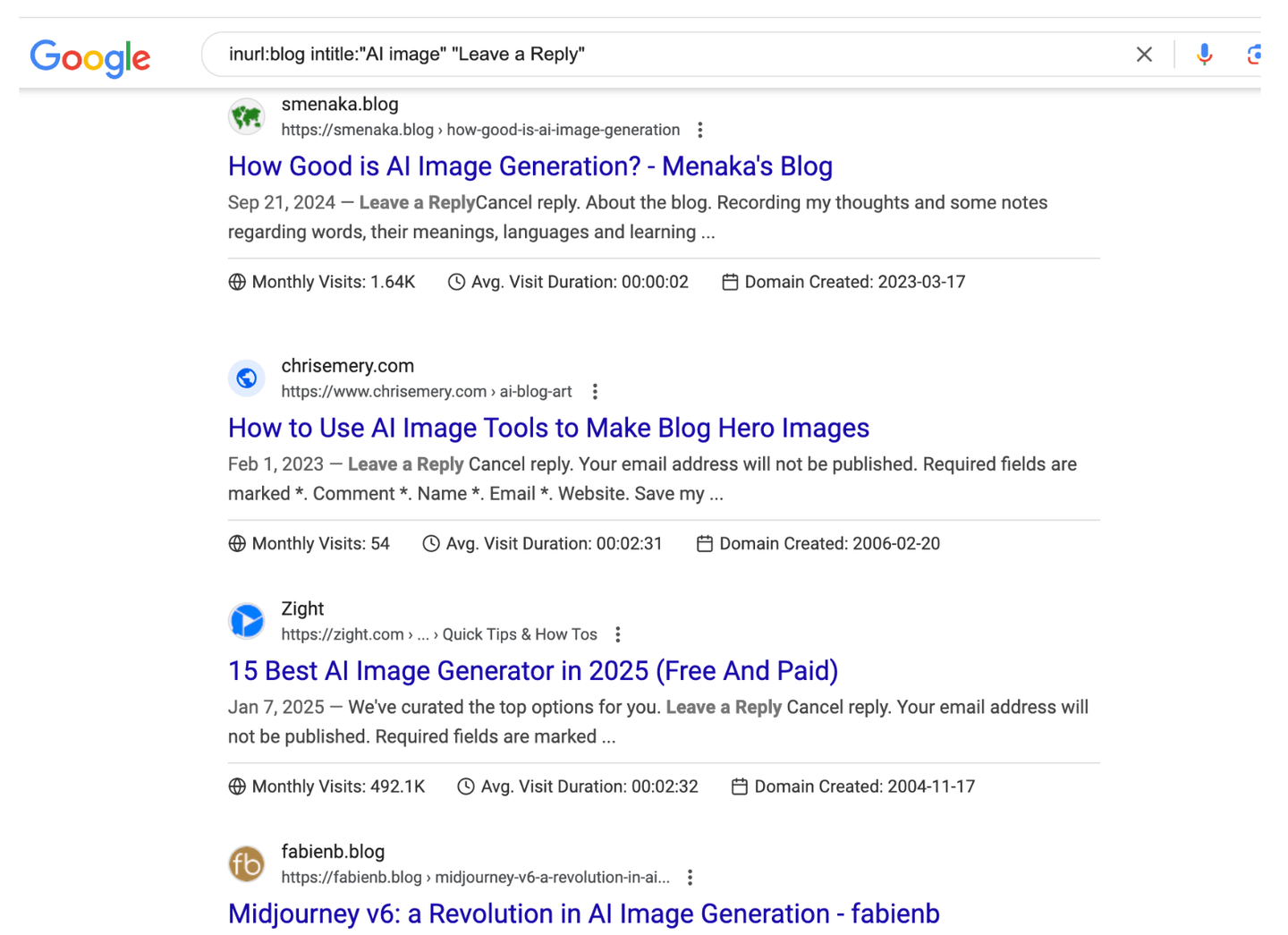Open more options for chrisemery.com result

tap(595, 392)
